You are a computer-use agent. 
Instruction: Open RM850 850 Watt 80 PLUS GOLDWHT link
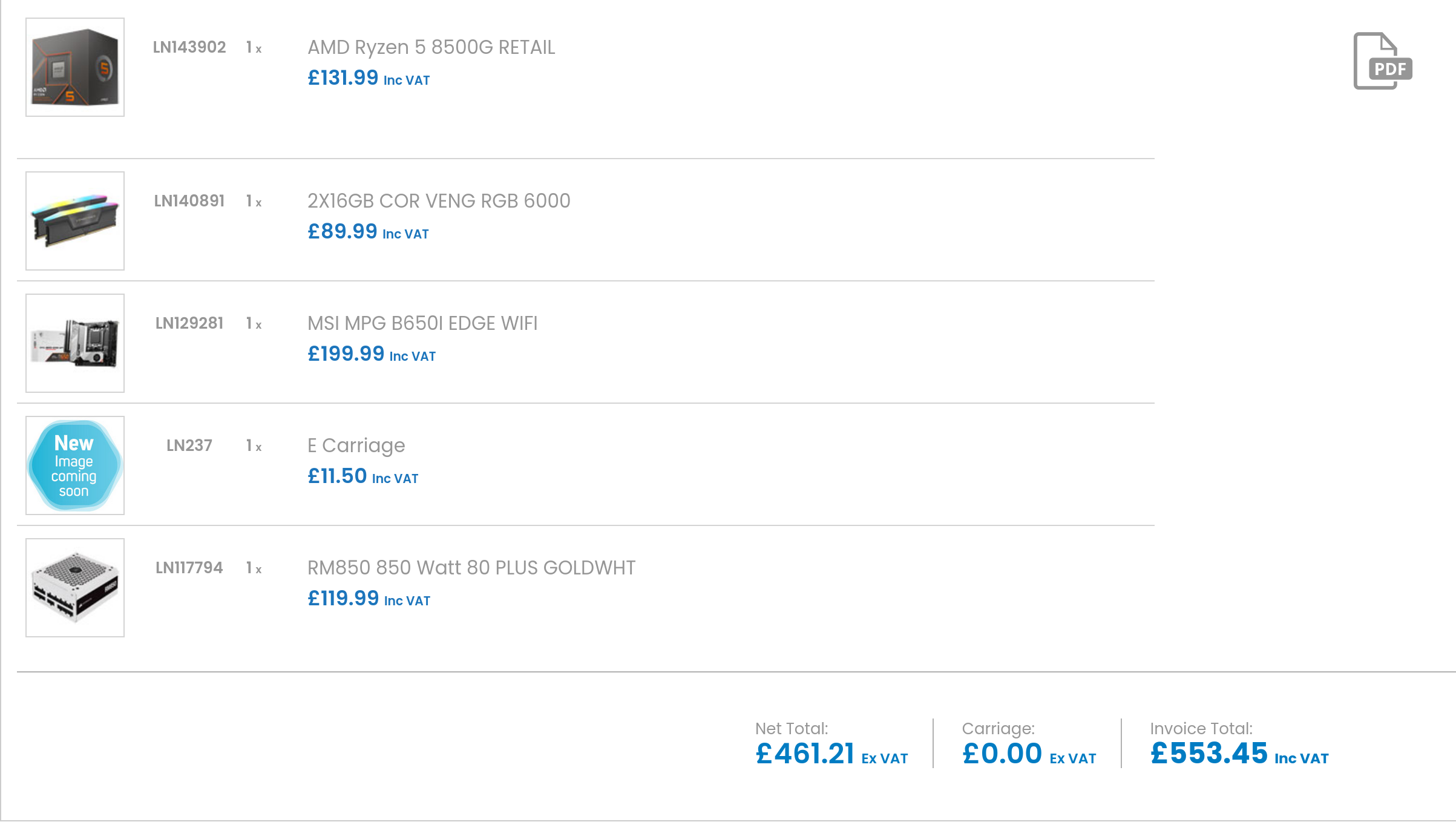coord(471,568)
